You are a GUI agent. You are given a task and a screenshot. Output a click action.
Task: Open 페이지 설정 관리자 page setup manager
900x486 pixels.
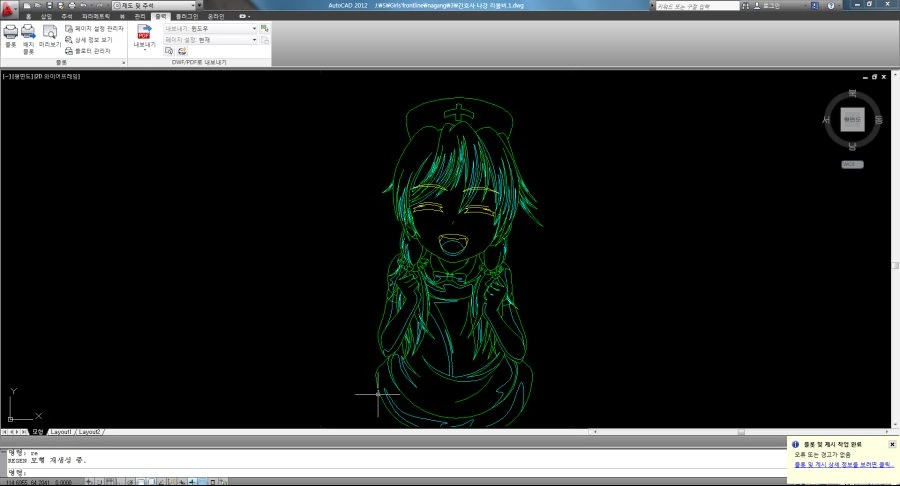coord(95,28)
